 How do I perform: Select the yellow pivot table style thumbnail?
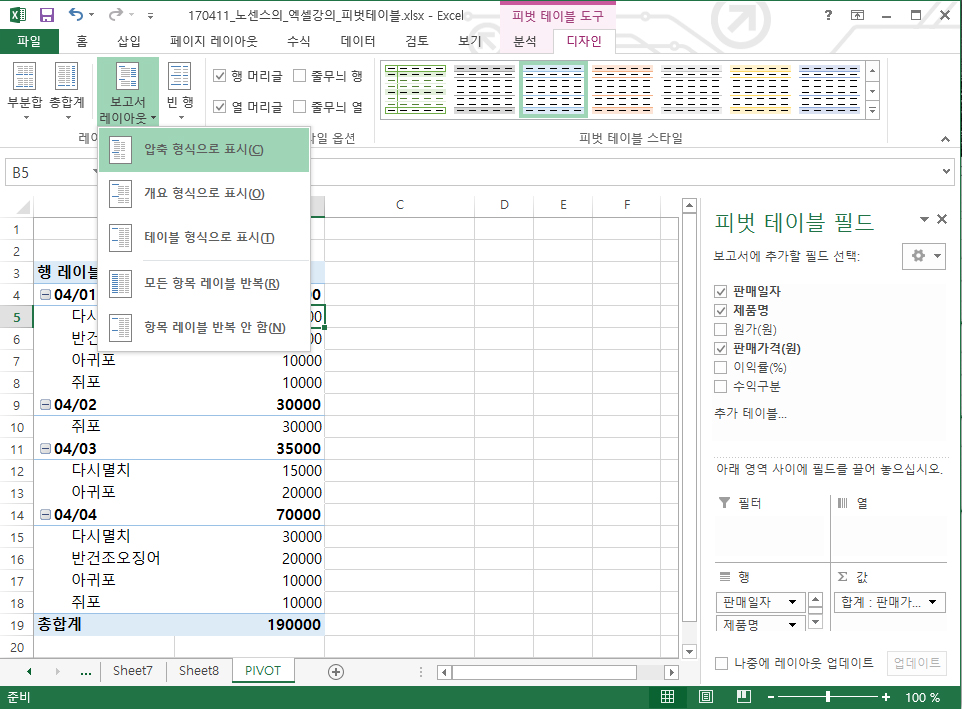click(x=760, y=90)
